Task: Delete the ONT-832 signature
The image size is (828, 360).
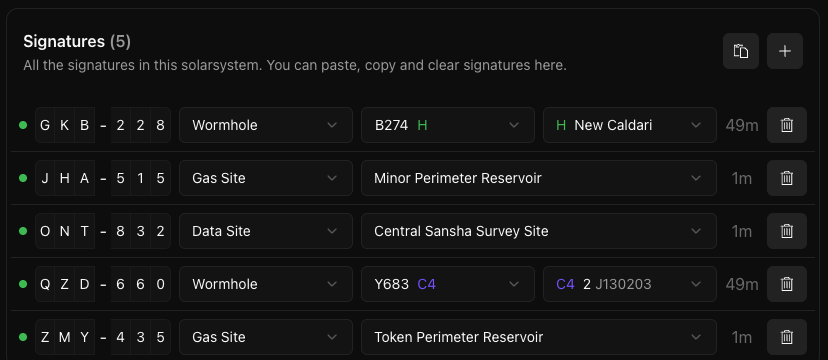Action: (787, 231)
